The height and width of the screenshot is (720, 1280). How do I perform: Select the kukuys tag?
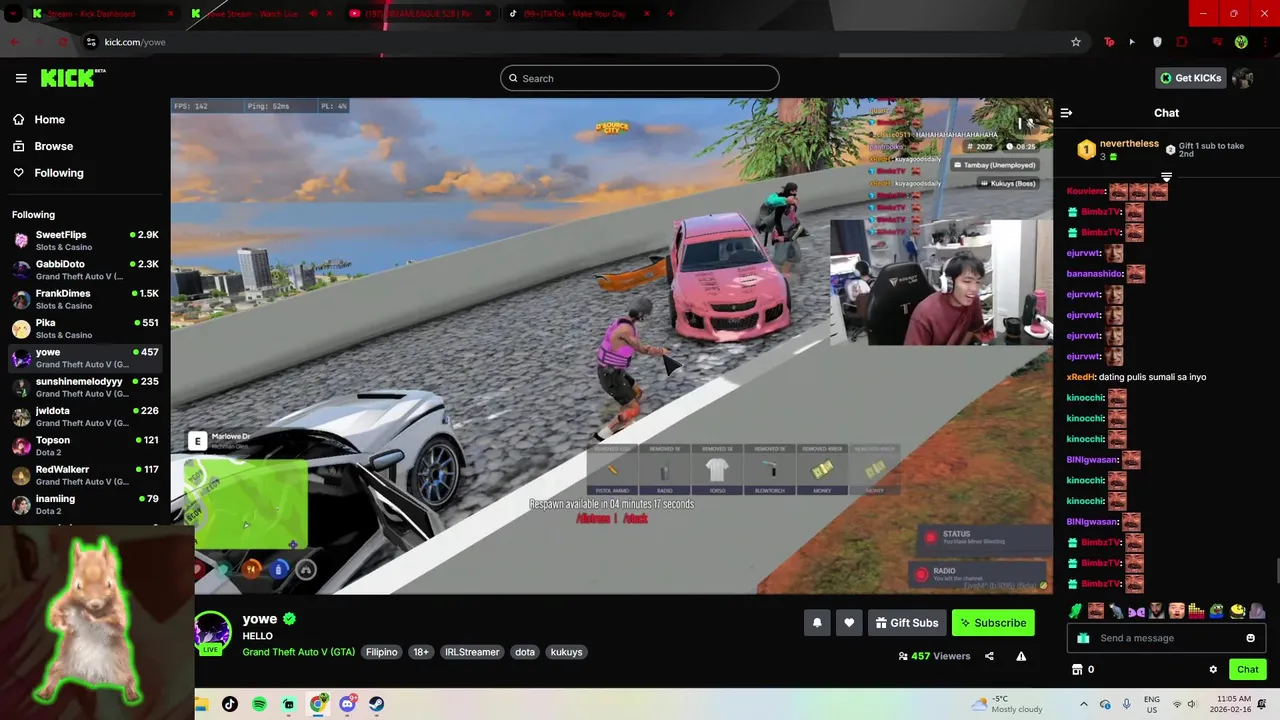click(566, 652)
